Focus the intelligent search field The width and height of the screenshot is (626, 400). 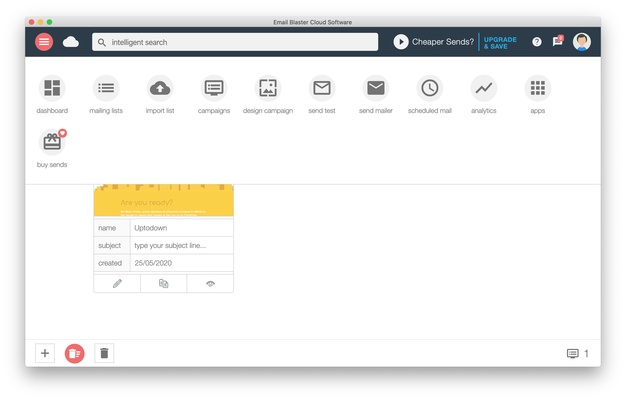coord(235,42)
